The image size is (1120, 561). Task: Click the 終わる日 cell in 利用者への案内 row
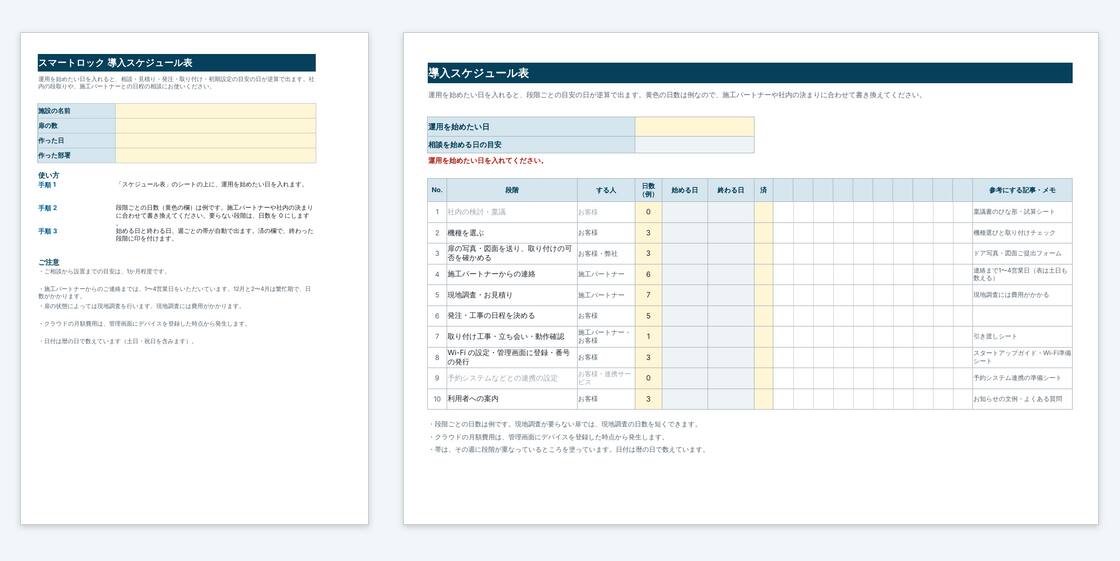[731, 399]
